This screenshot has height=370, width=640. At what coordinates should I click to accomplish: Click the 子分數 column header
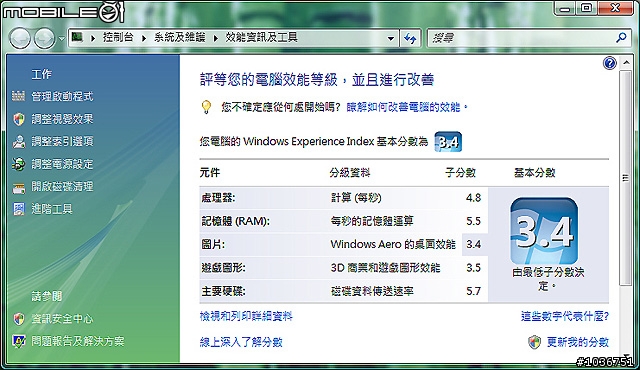pos(460,173)
